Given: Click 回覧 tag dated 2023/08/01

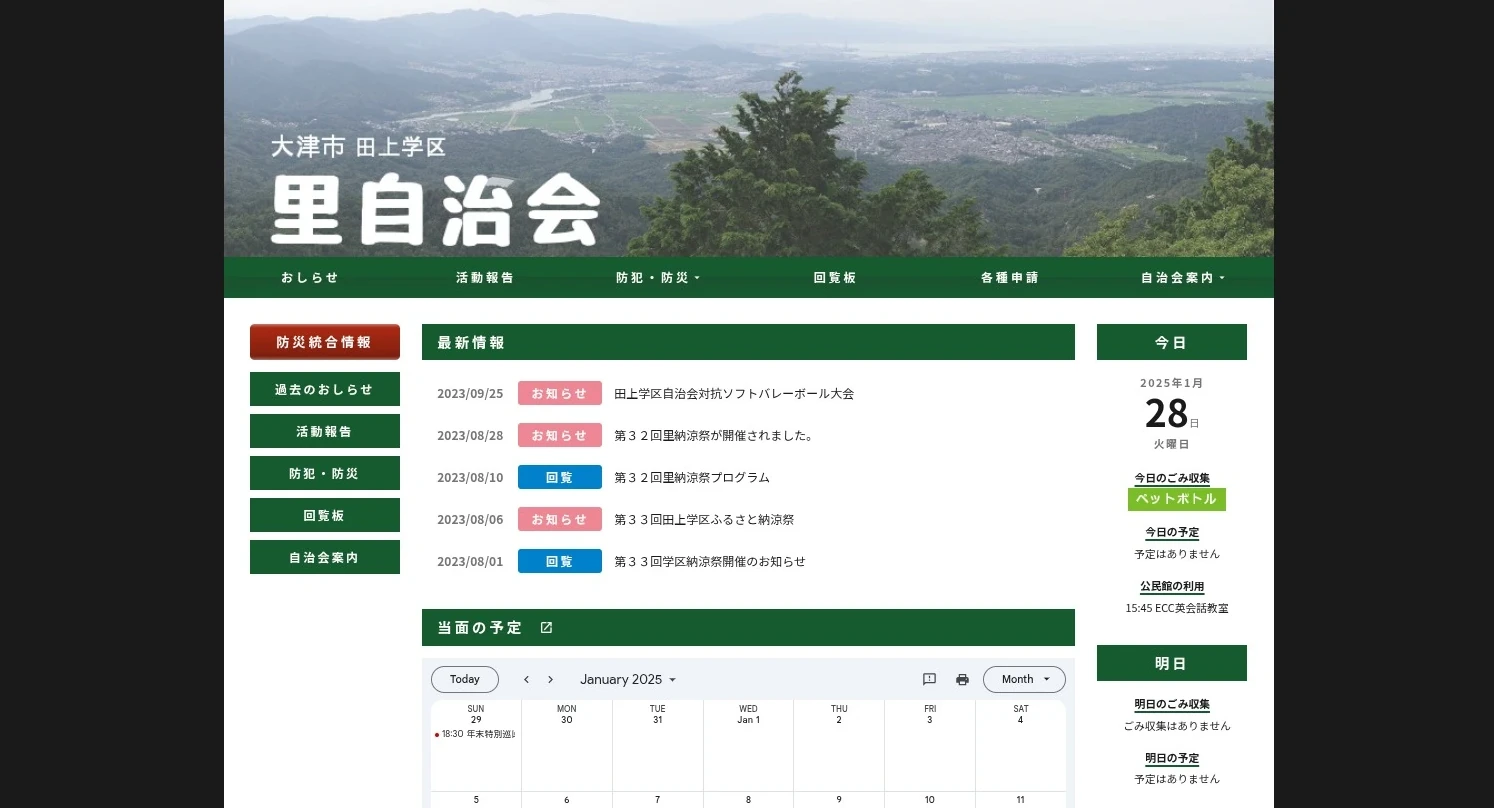Looking at the screenshot, I should [560, 561].
